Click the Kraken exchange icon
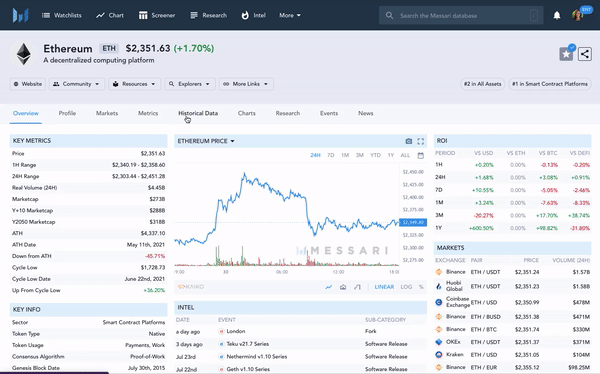This screenshot has width=600, height=374. pos(439,354)
